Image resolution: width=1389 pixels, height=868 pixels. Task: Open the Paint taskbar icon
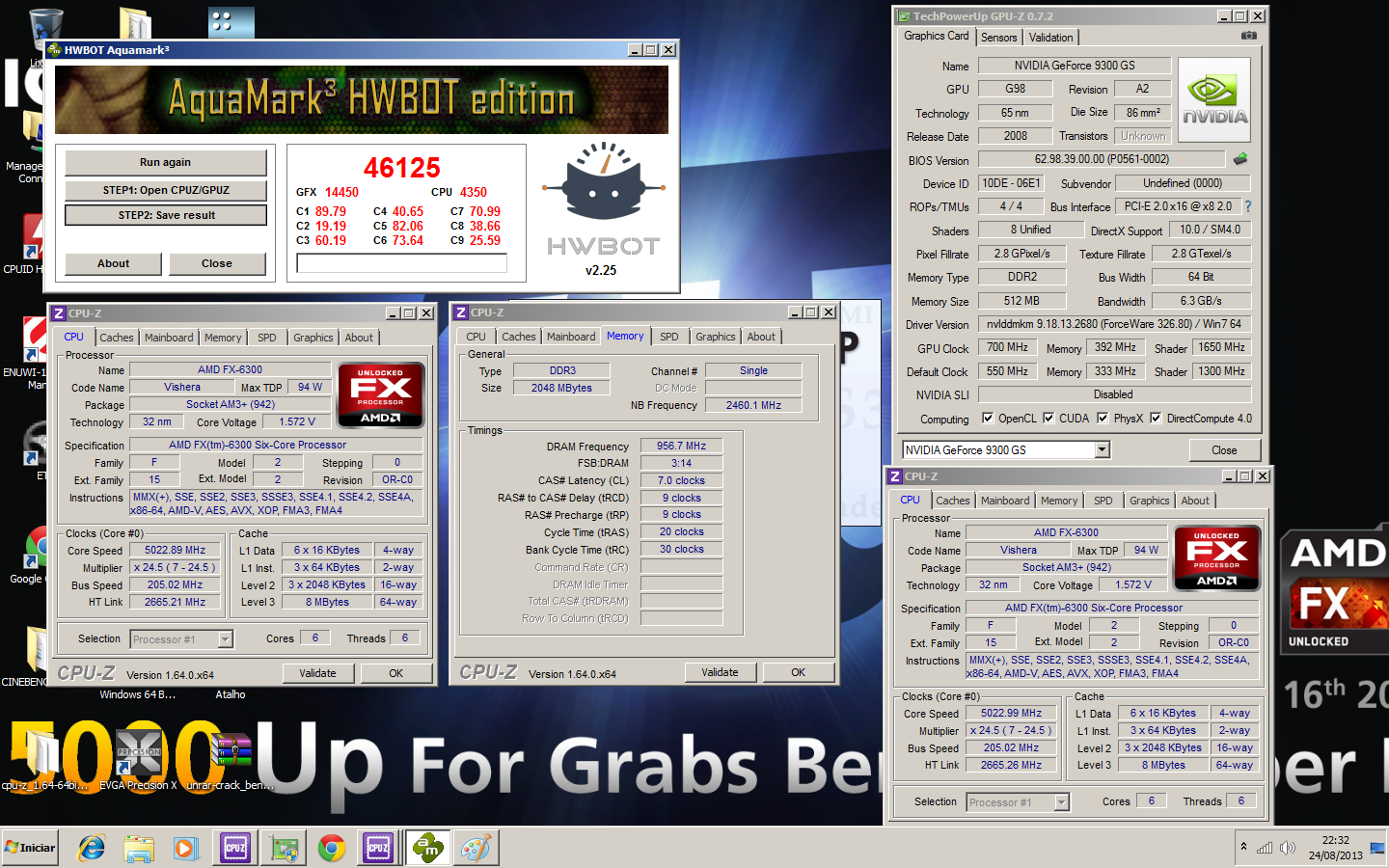click(x=476, y=849)
